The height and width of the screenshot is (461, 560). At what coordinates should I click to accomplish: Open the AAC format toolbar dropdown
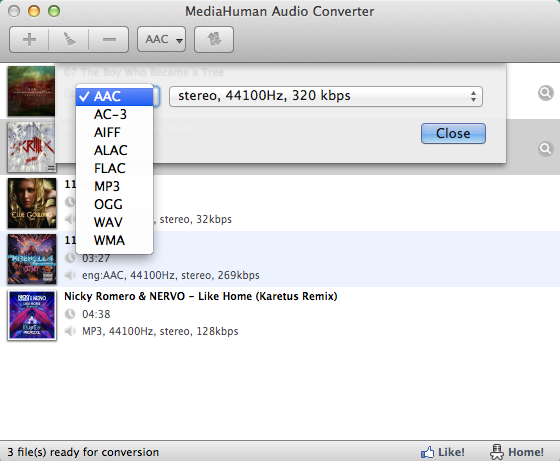tap(161, 39)
